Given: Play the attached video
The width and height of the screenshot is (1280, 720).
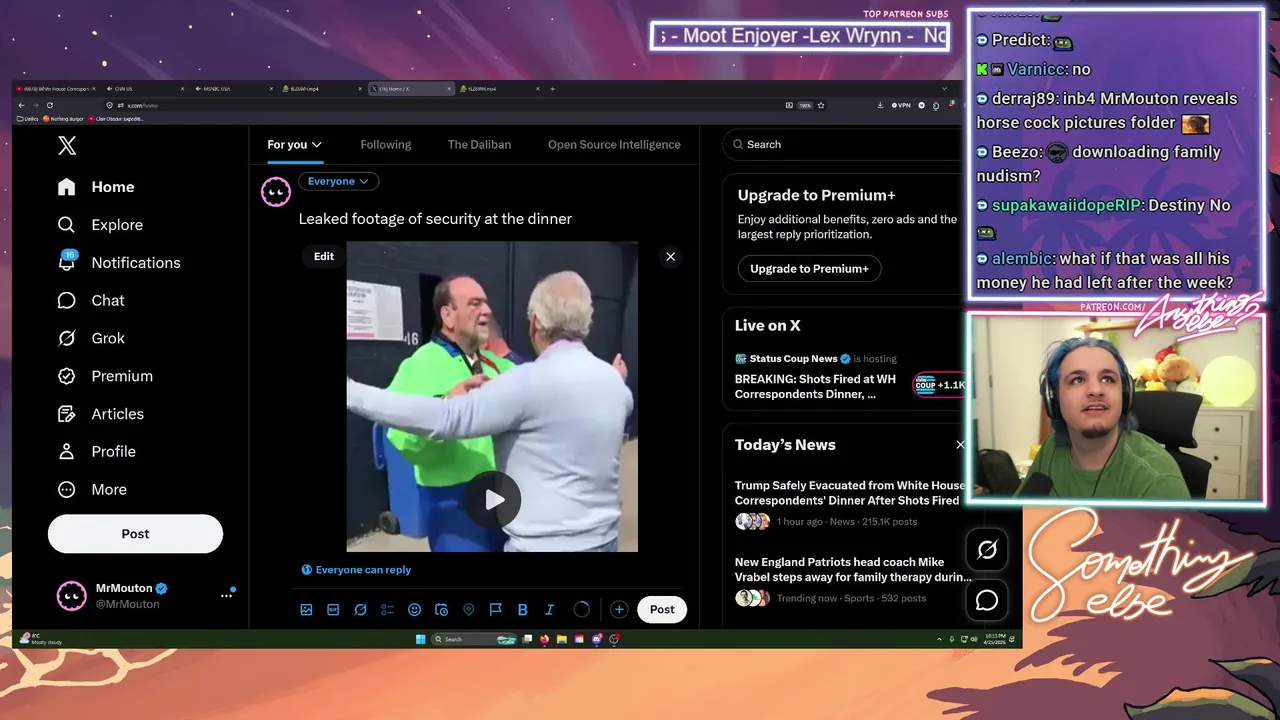Looking at the screenshot, I should pyautogui.click(x=492, y=500).
